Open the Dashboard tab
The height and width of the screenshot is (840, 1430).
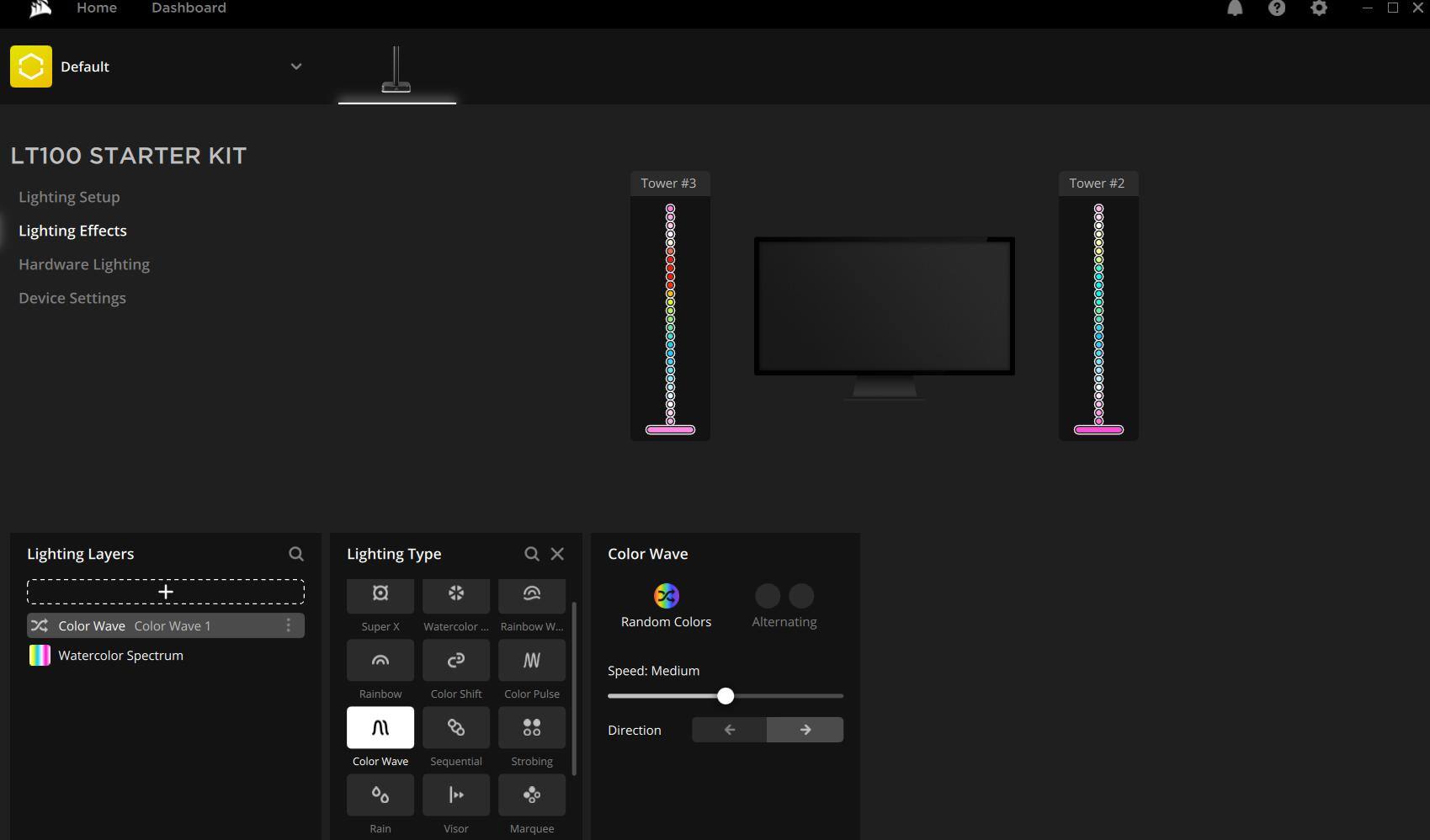pyautogui.click(x=189, y=8)
